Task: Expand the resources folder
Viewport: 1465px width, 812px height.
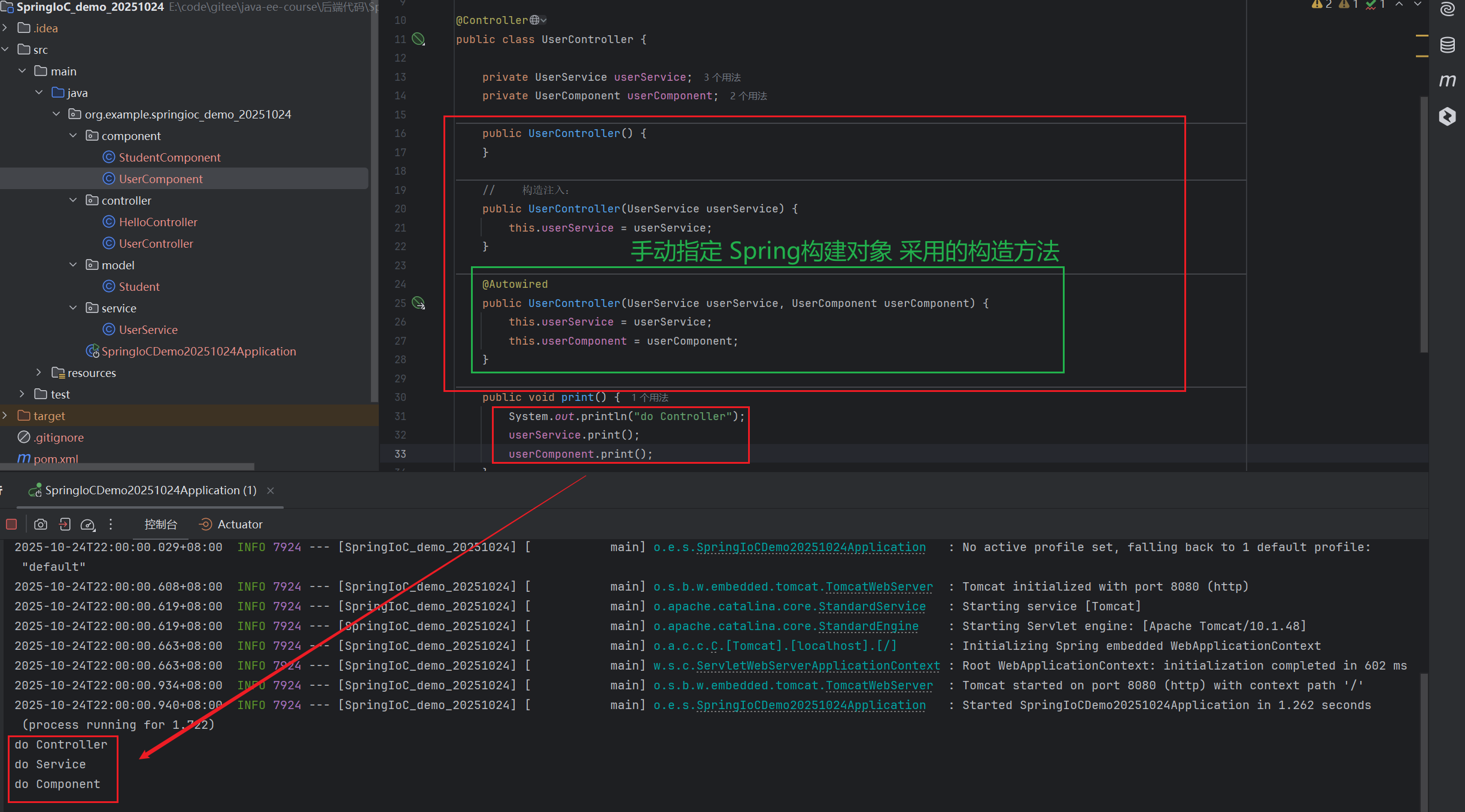Action: coord(39,373)
